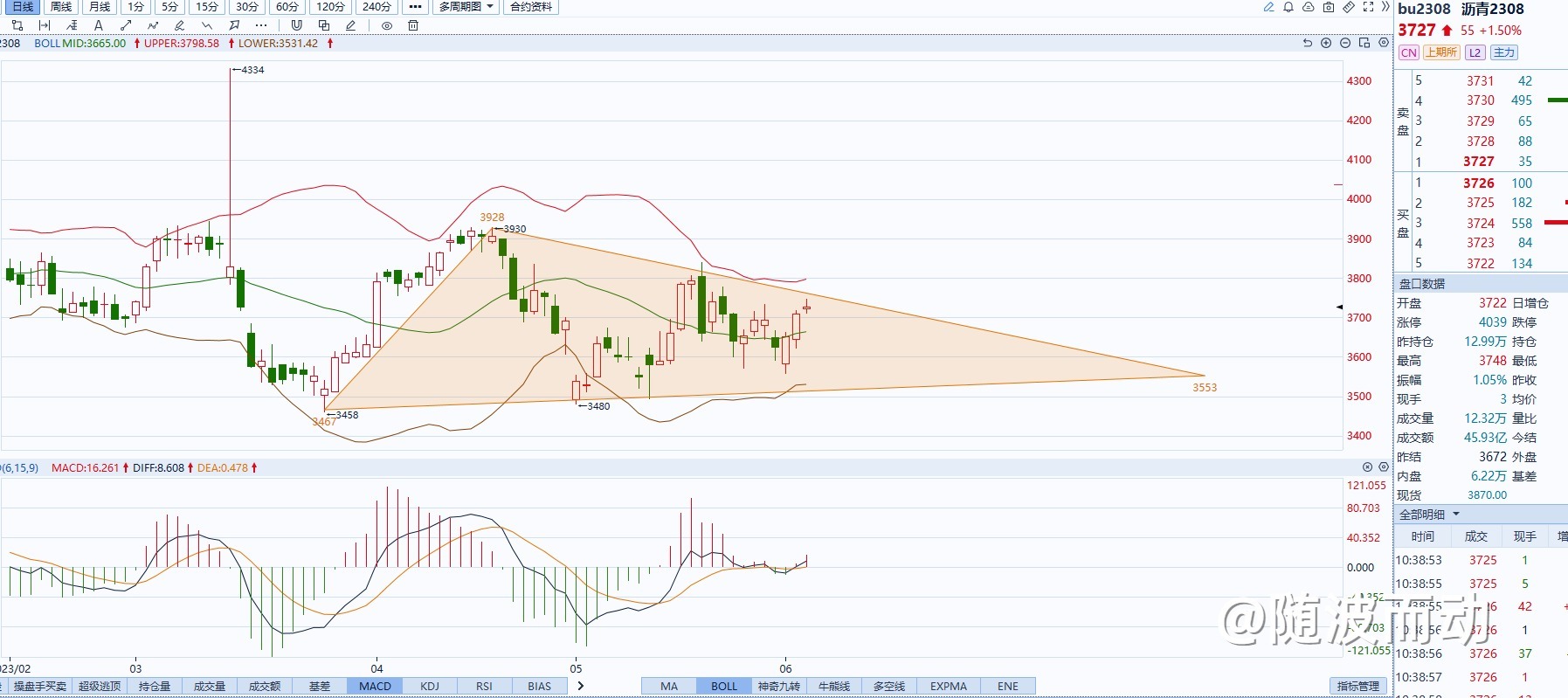Click the blue pencil draw icon at top
This screenshot has width=1568, height=698.
click(1268, 7)
